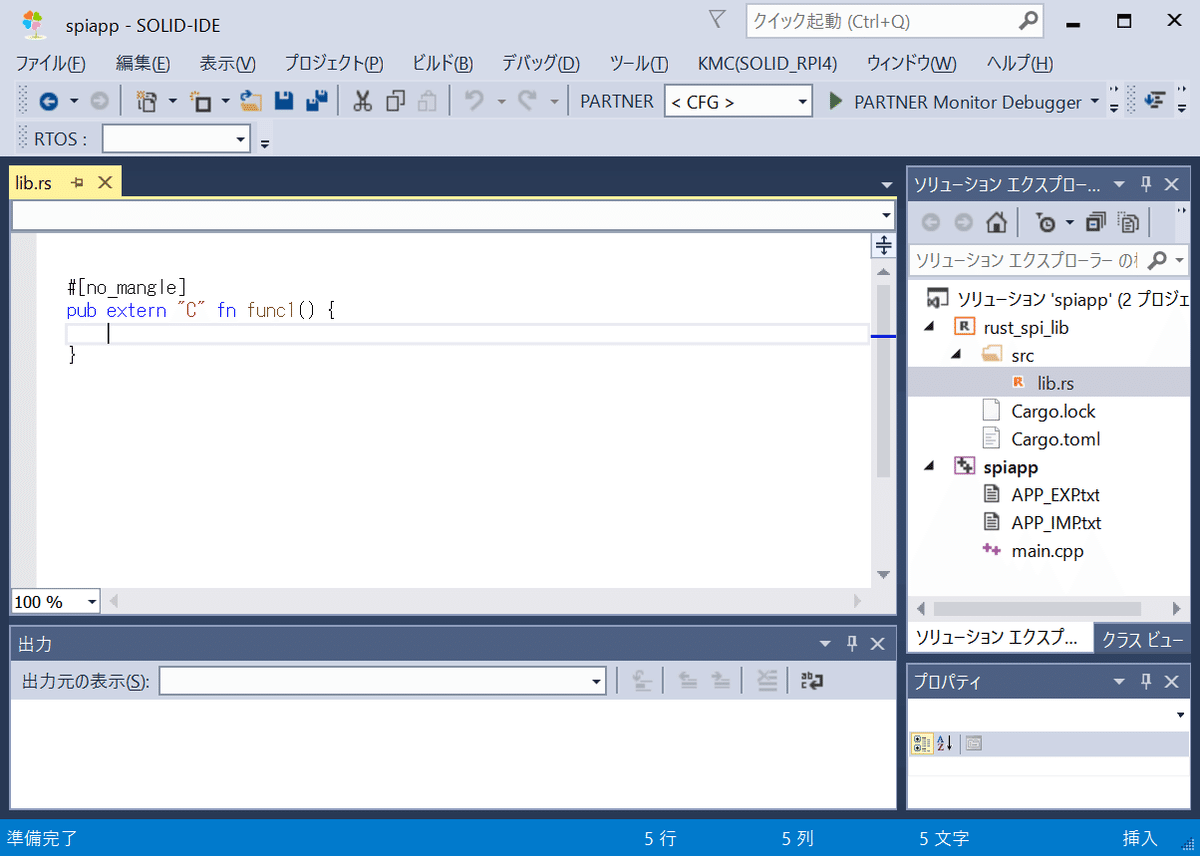Click the Add New Item toolbar icon
Screen dimensions: 1200x856
[x=202, y=101]
